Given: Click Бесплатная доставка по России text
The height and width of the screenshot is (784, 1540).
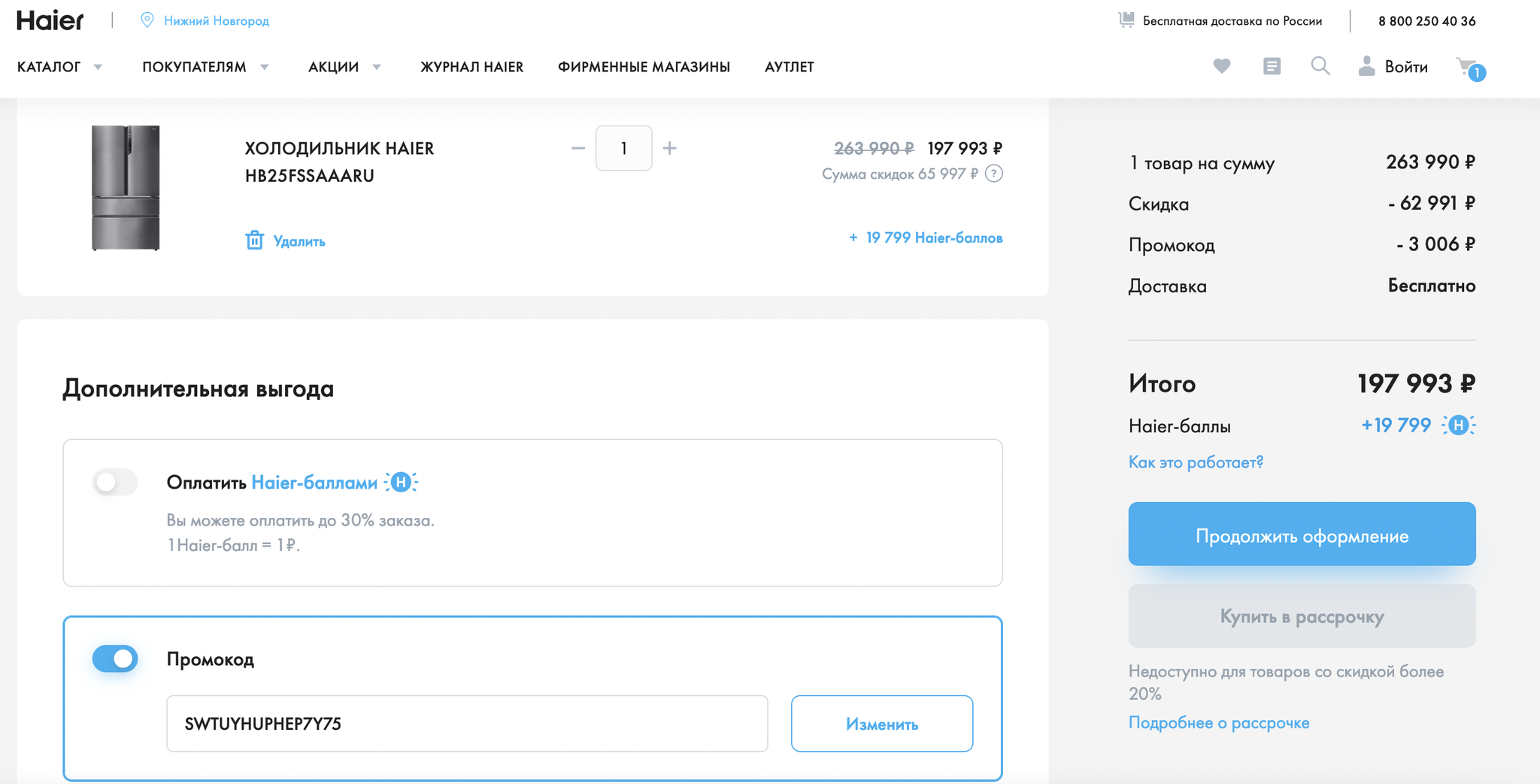Looking at the screenshot, I should 1232,21.
